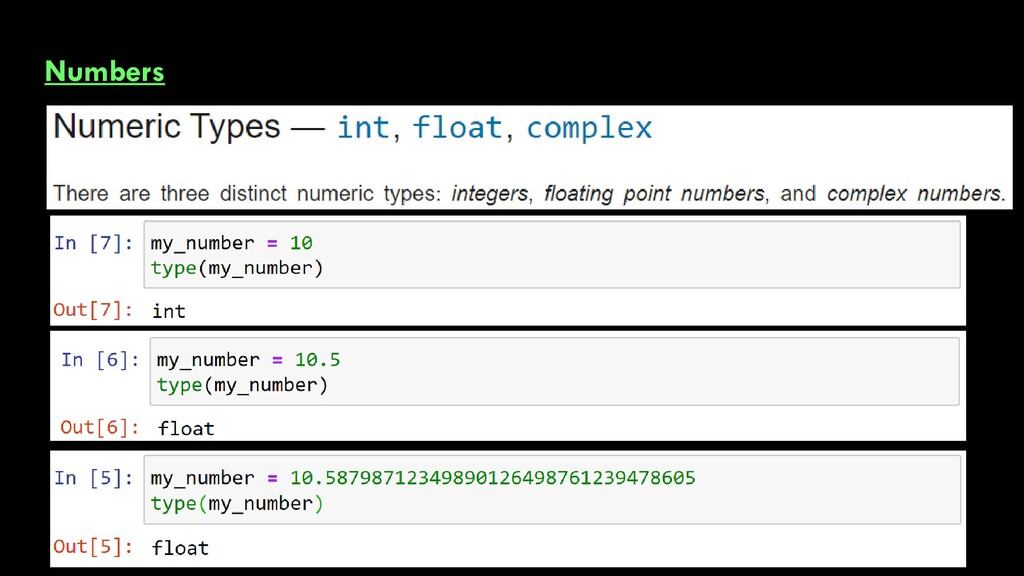
Task: Click the float output under Out[6]
Action: click(x=185, y=428)
